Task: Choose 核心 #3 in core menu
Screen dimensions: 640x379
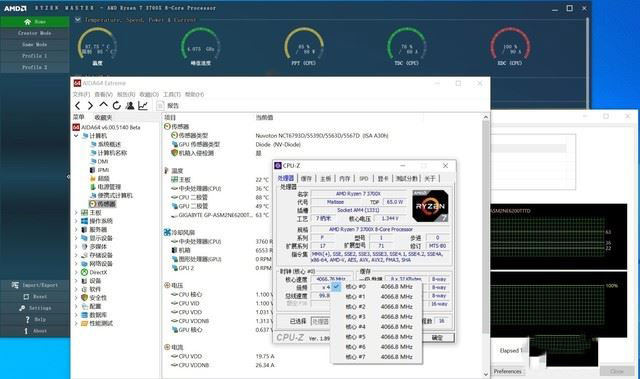Action: pyautogui.click(x=376, y=317)
